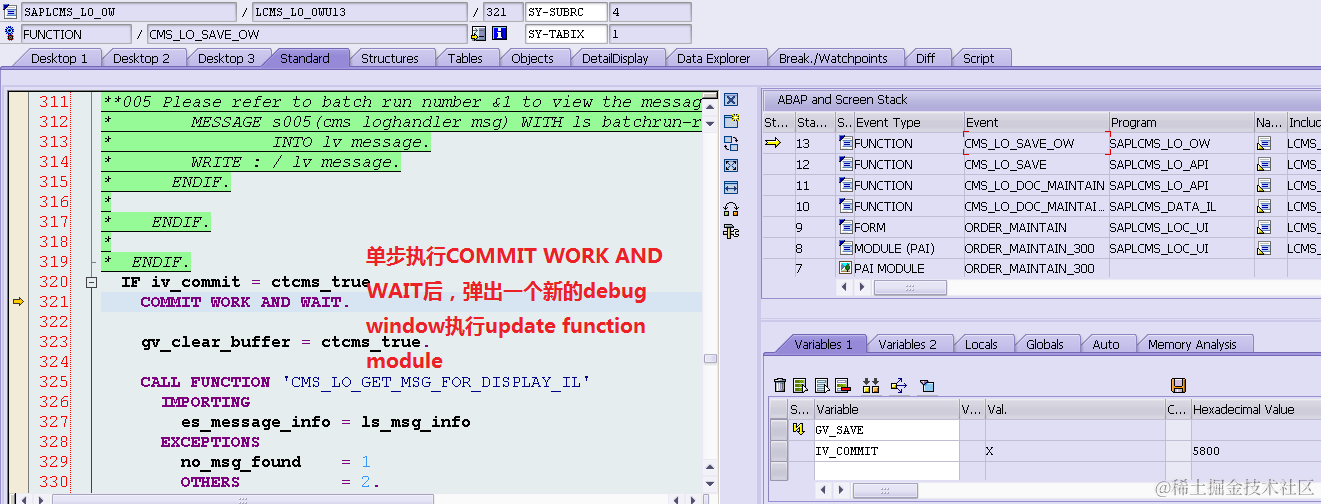Click the Hexadecimal Value column header

1255,409
